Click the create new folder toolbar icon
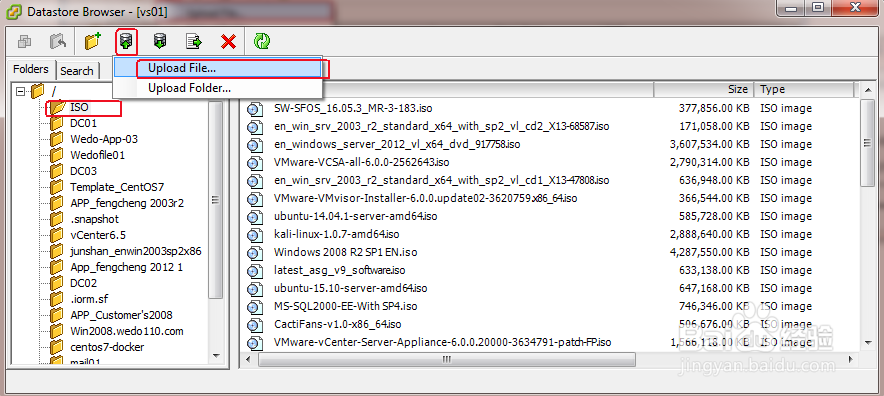 point(92,41)
